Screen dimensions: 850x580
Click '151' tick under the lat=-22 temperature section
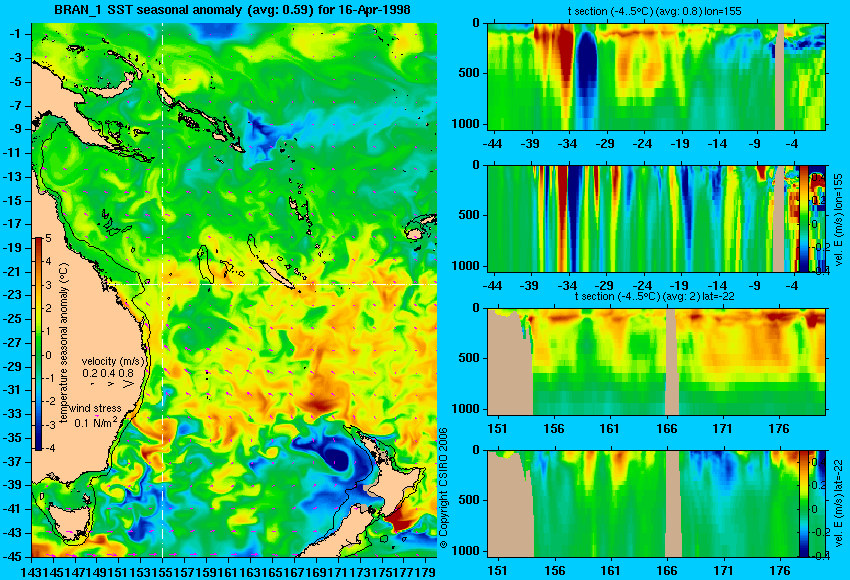pyautogui.click(x=498, y=429)
